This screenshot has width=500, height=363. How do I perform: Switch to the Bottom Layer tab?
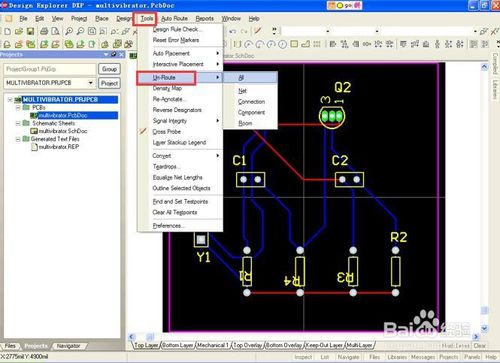178,345
